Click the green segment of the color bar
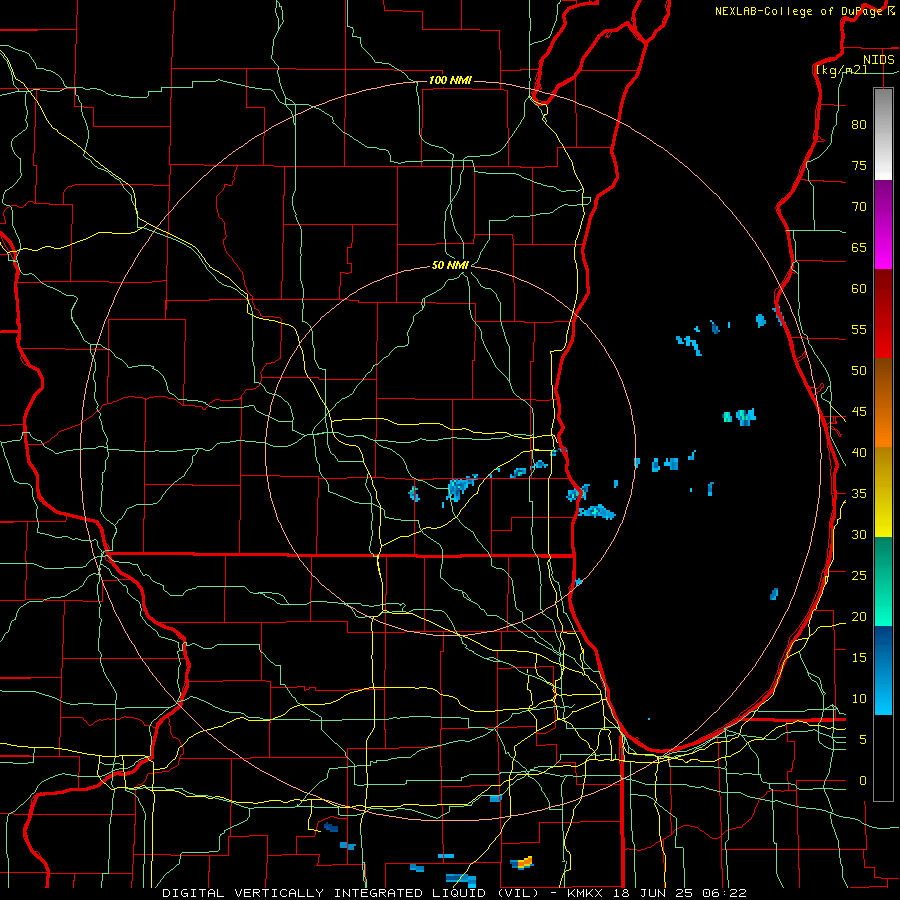This screenshot has height=900, width=900. [x=883, y=581]
